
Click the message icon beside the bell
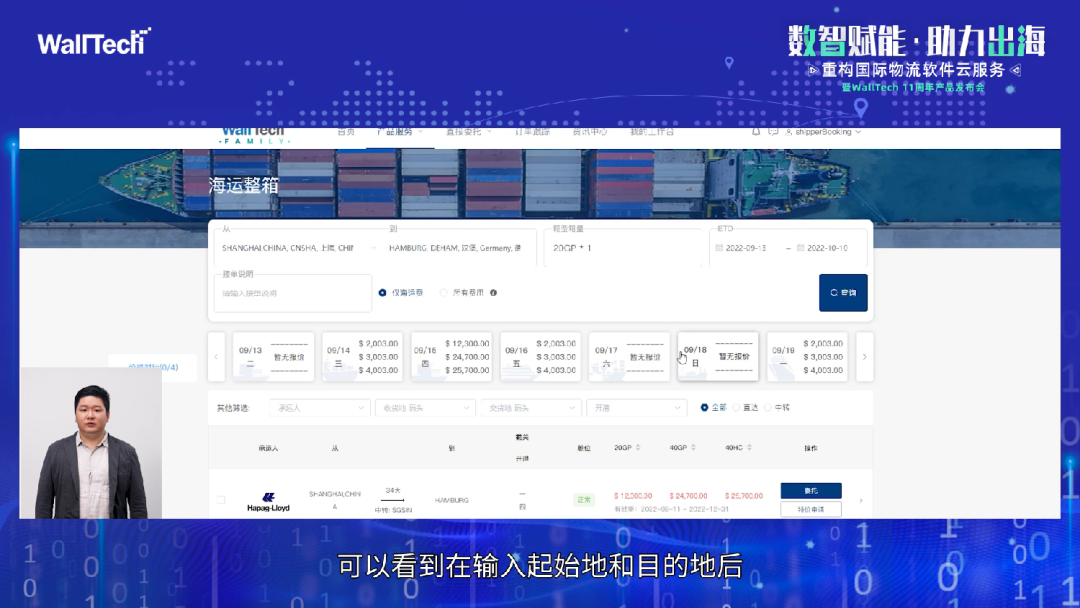pos(773,131)
